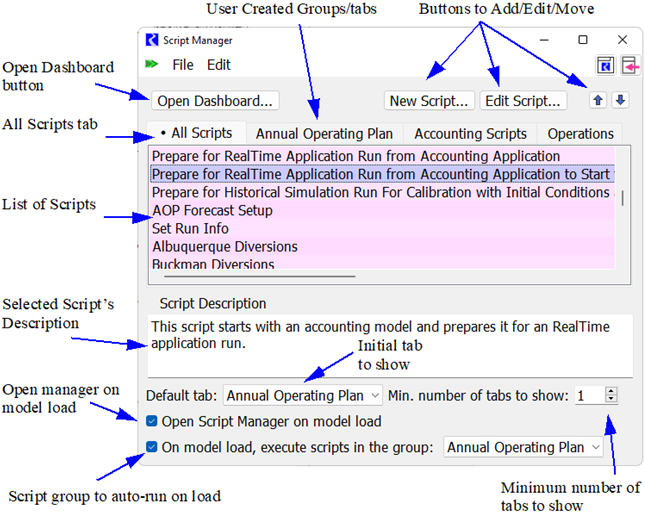Click the New Script button
Image resolution: width=645 pixels, height=516 pixels.
430,100
